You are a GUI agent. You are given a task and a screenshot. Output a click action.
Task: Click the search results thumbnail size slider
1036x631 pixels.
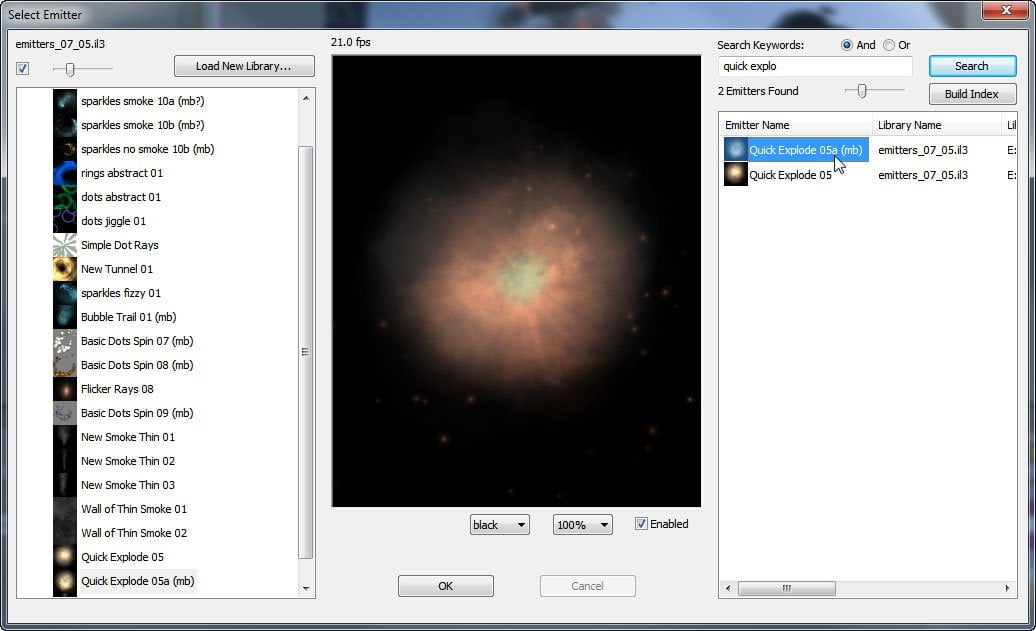pos(862,91)
